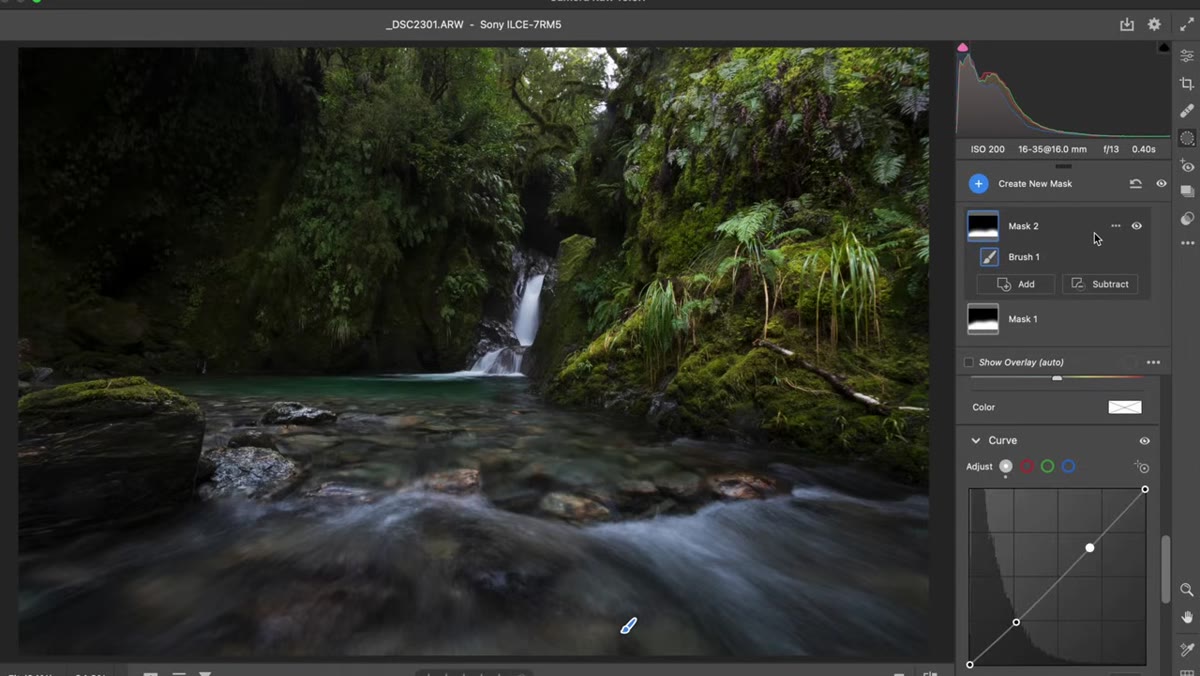
Task: Toggle Curve panel visibility eye
Action: [1145, 441]
